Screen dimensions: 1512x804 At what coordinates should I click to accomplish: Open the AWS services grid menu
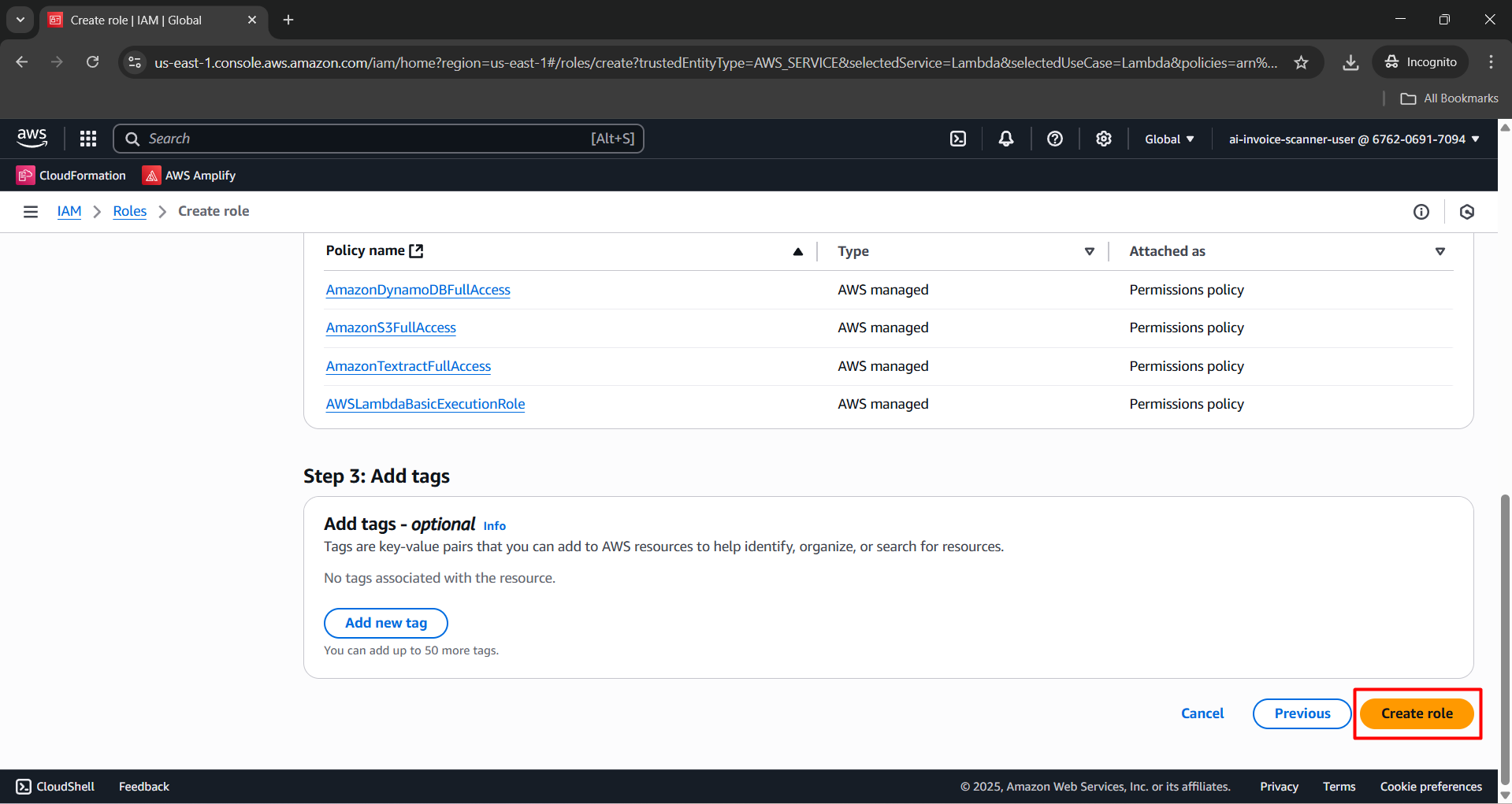point(88,139)
